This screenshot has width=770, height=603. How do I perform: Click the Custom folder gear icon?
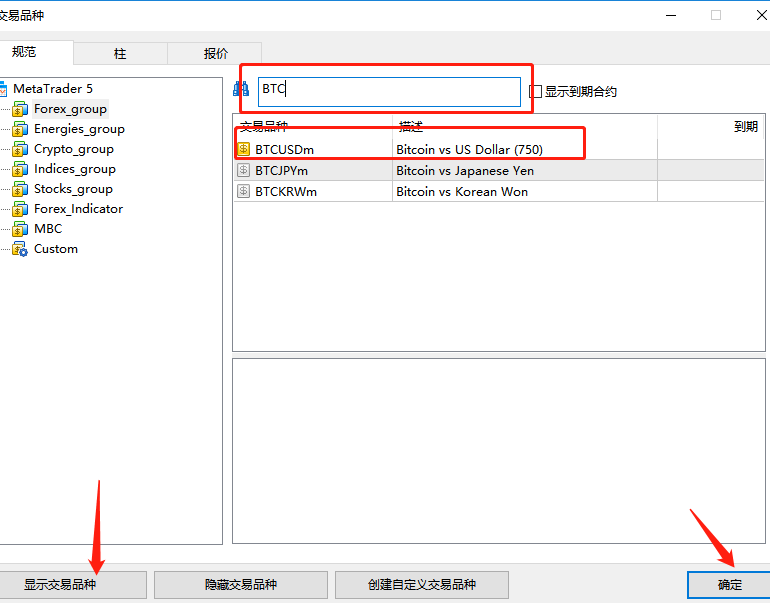(x=20, y=249)
